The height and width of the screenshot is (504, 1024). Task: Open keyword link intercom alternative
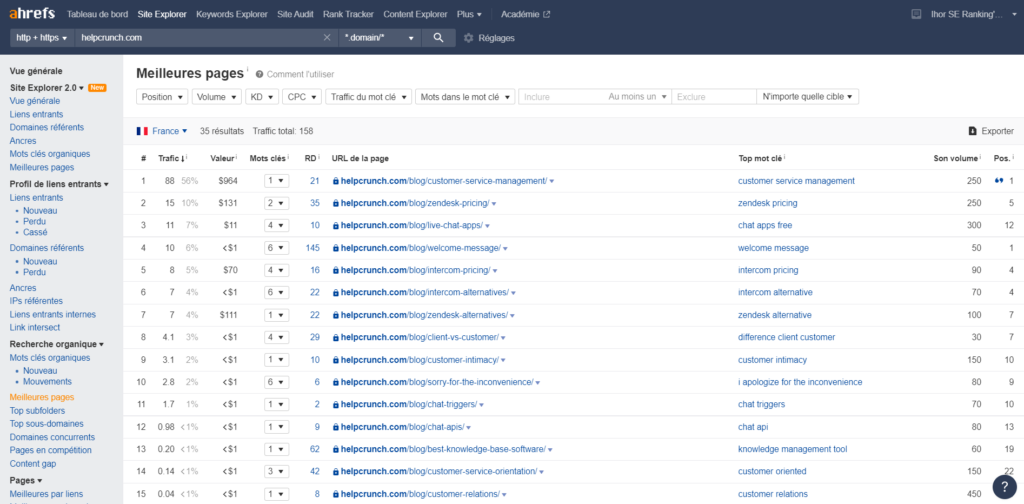click(x=775, y=292)
